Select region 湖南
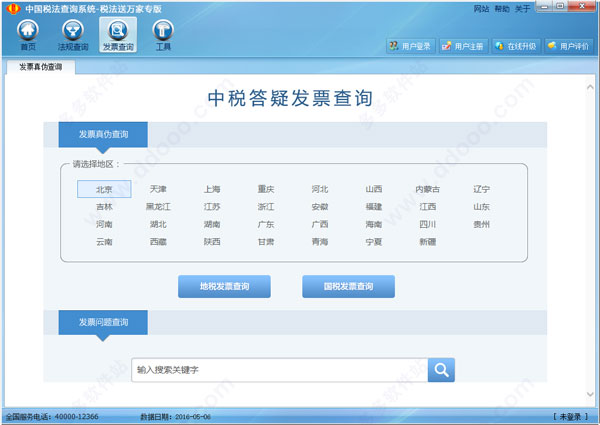This screenshot has width=600, height=425. pos(212,224)
